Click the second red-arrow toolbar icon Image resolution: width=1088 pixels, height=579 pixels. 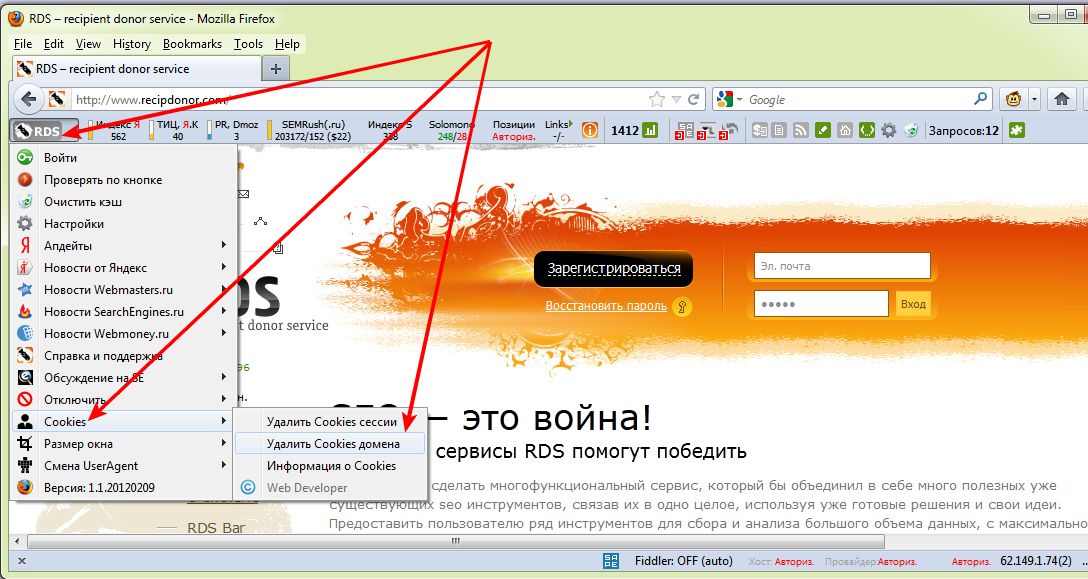pyautogui.click(x=706, y=131)
